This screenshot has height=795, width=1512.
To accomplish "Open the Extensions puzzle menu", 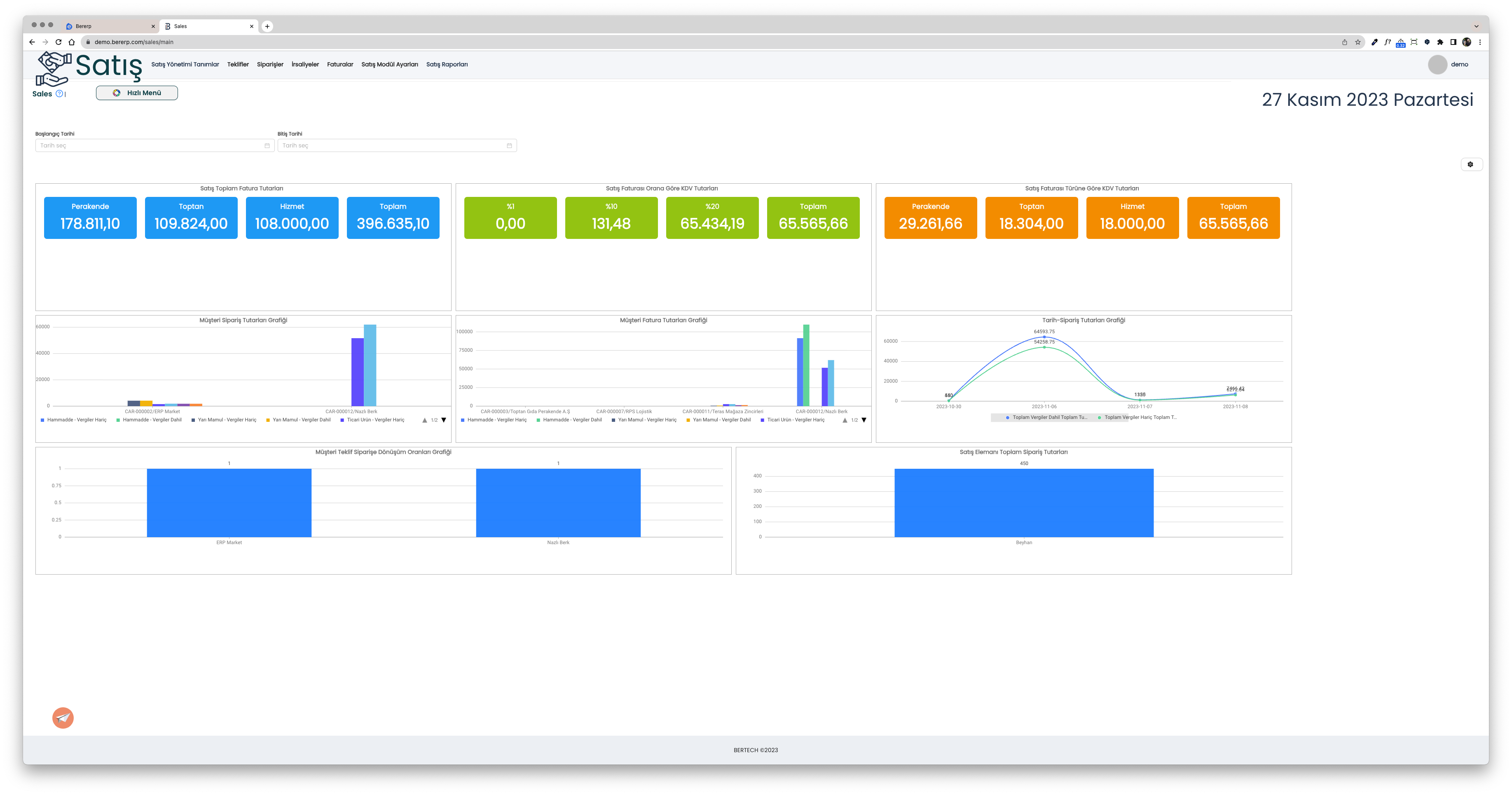I will point(1440,42).
